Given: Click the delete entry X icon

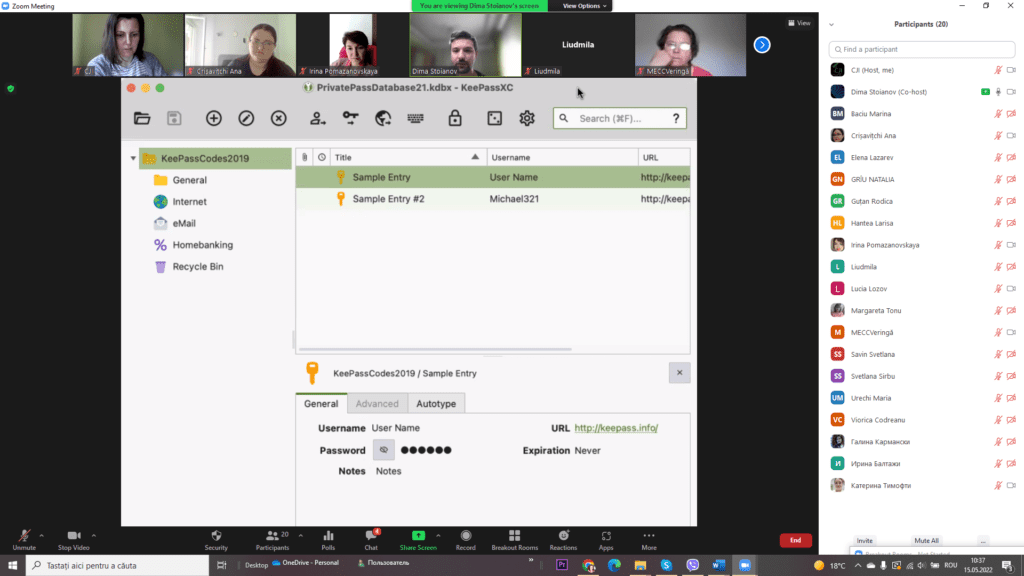Looking at the screenshot, I should tap(279, 118).
